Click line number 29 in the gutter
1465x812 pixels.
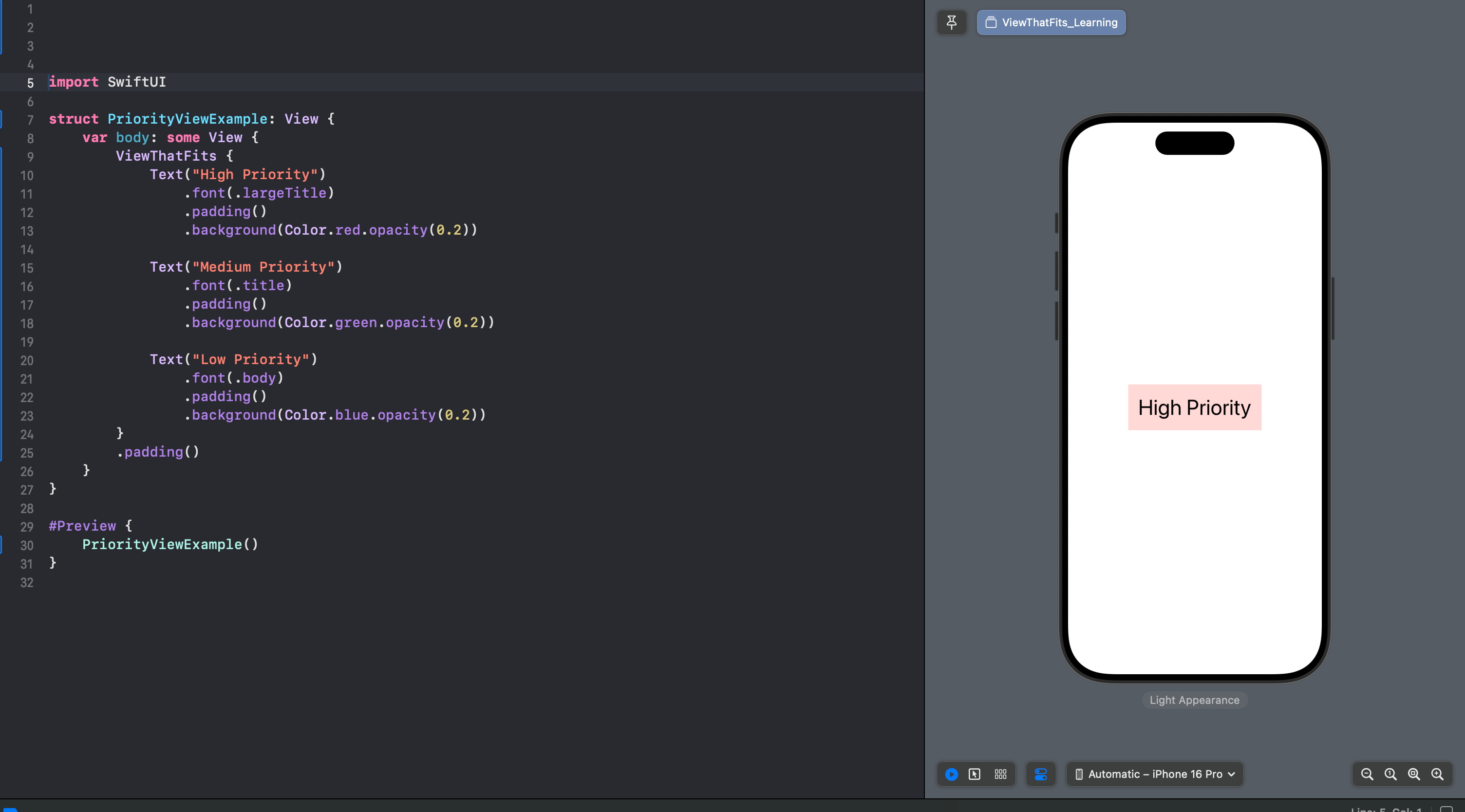pyautogui.click(x=27, y=527)
